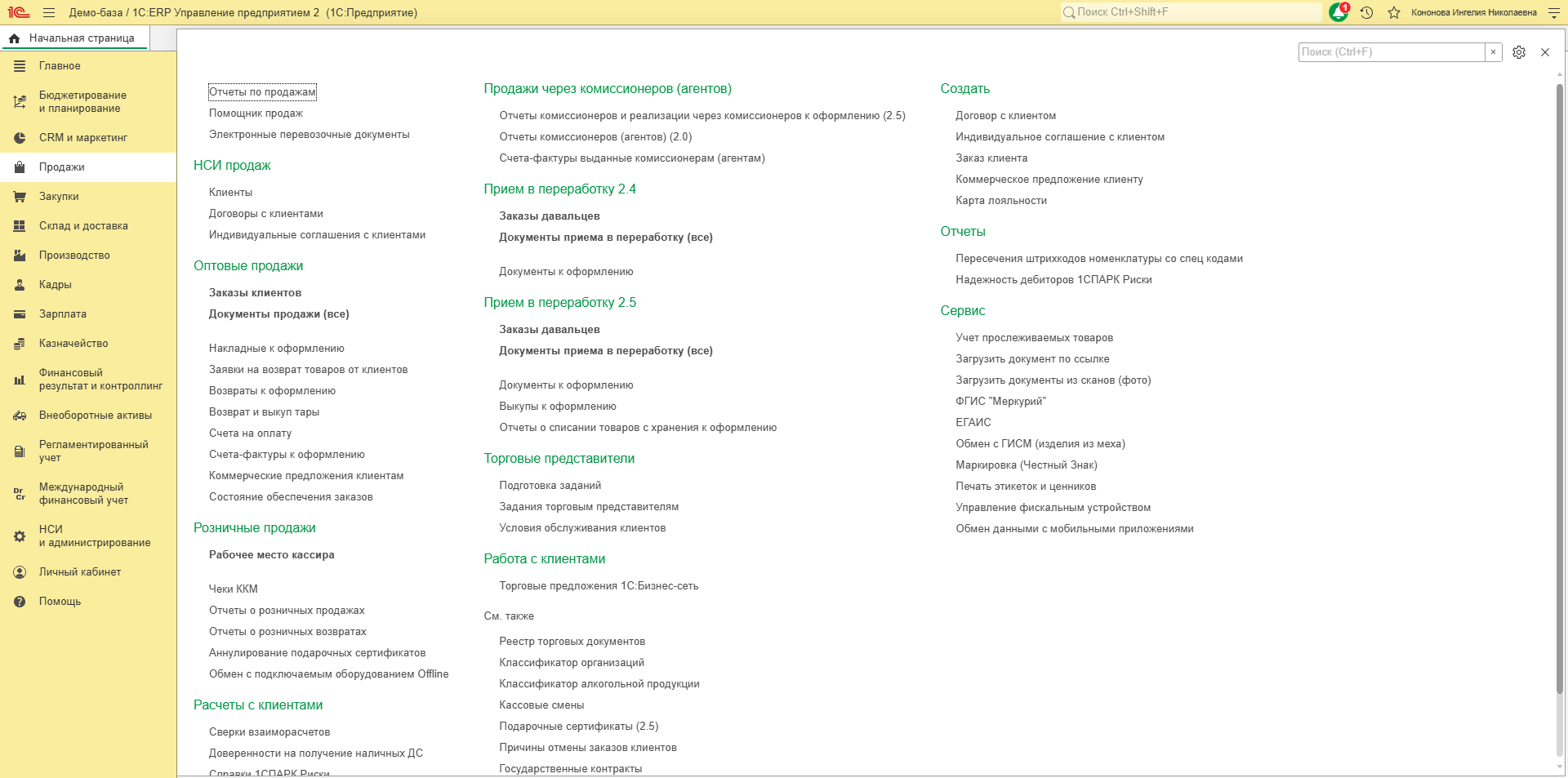Open Клиенты under НСИ продаж
Viewport: 1568px width, 778px height.
tap(230, 193)
